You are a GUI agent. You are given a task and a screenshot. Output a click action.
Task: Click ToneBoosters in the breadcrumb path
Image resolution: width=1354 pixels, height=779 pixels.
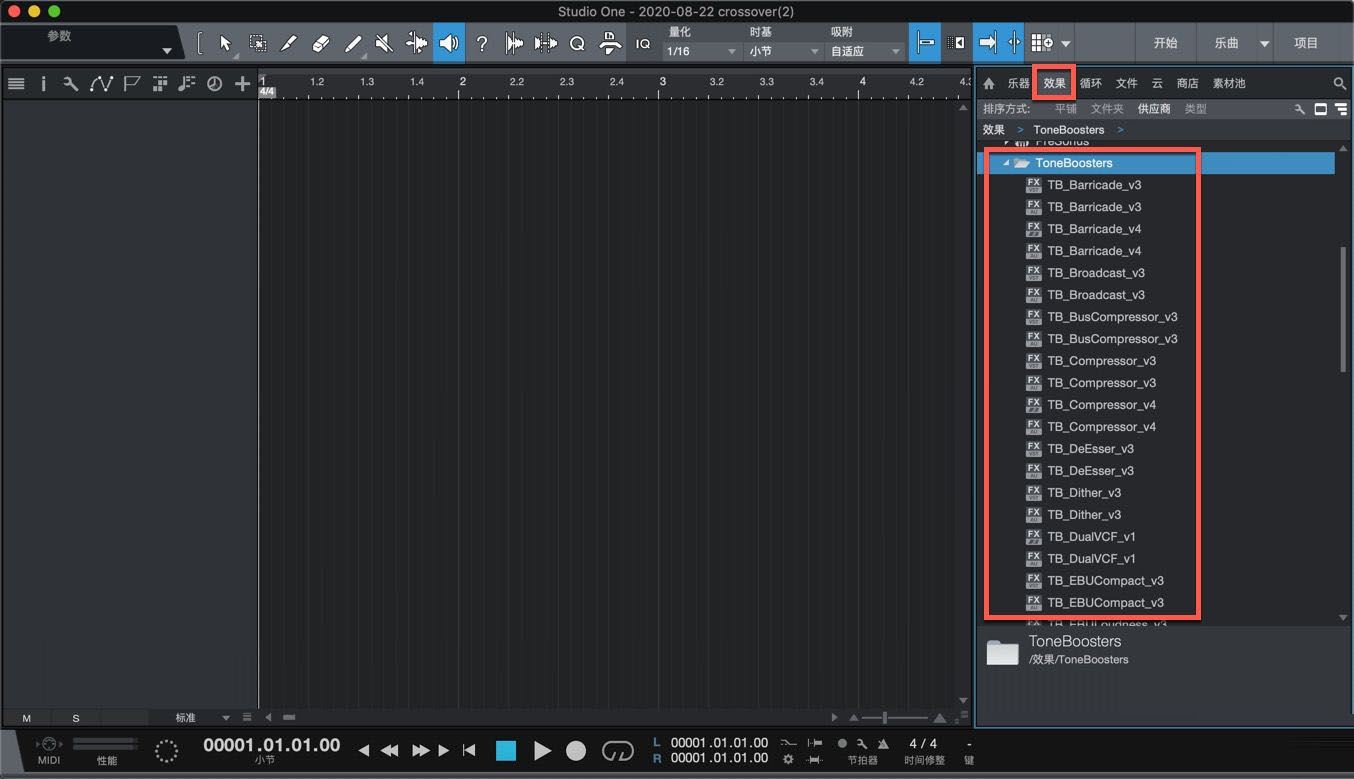pyautogui.click(x=1069, y=130)
